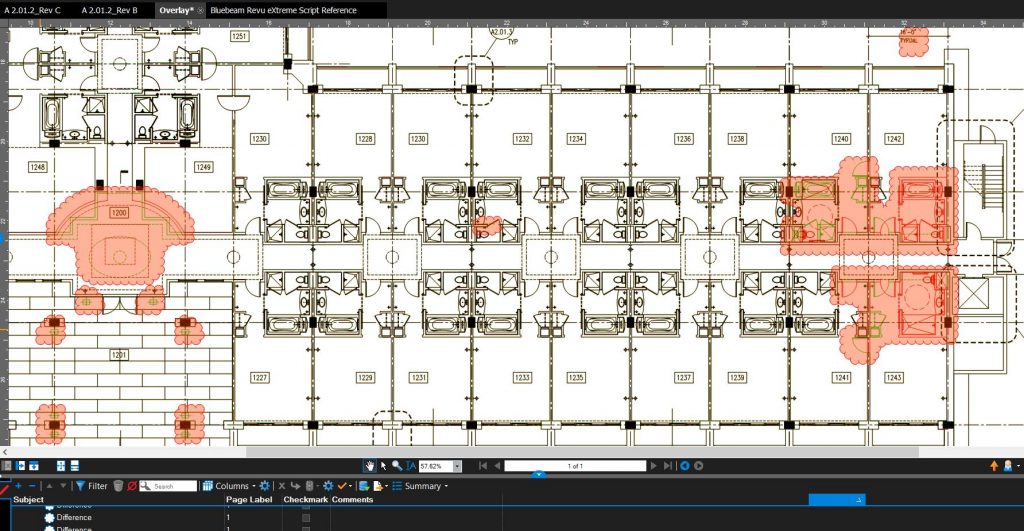
Task: Click the Next View gray arrow
Action: [x=698, y=466]
